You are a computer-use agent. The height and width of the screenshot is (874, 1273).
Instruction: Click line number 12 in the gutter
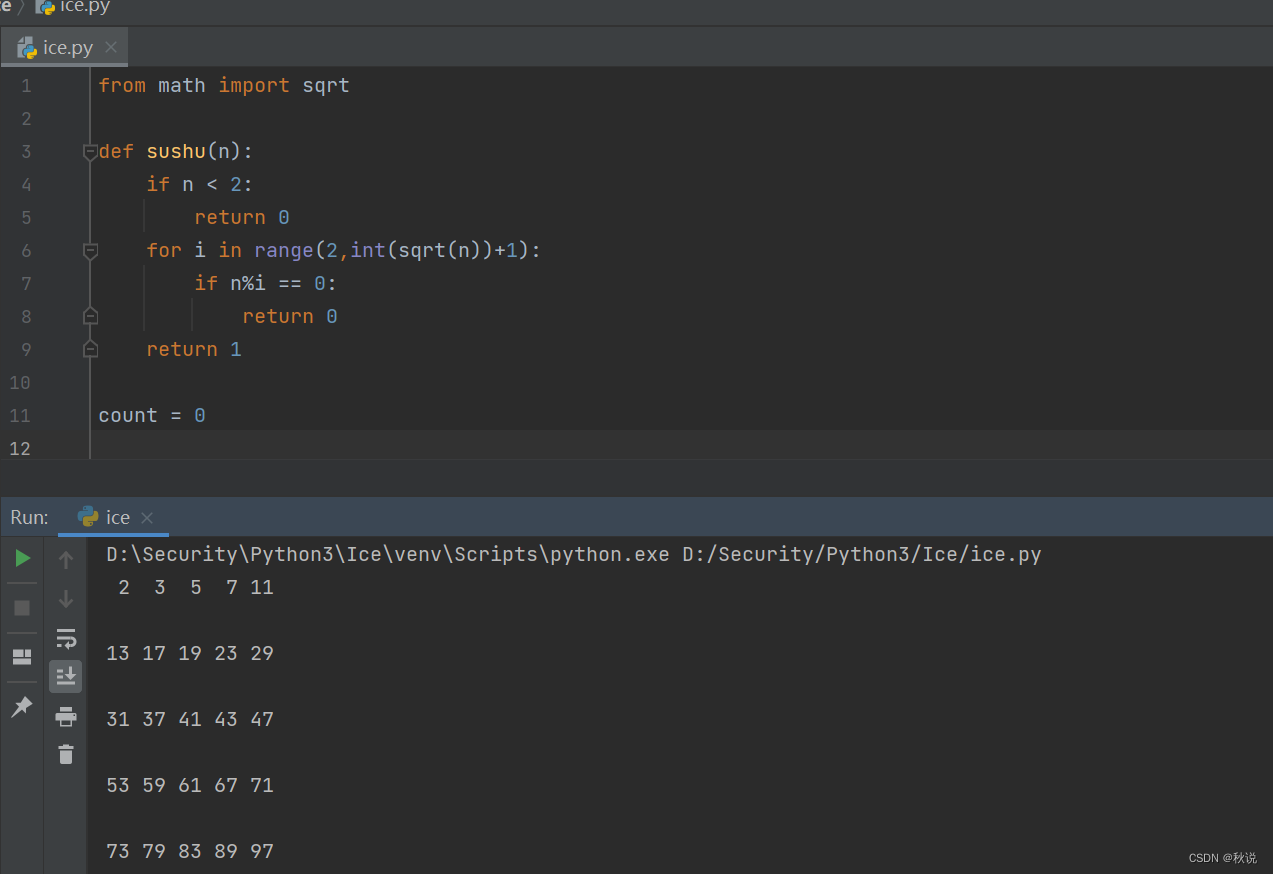click(20, 449)
